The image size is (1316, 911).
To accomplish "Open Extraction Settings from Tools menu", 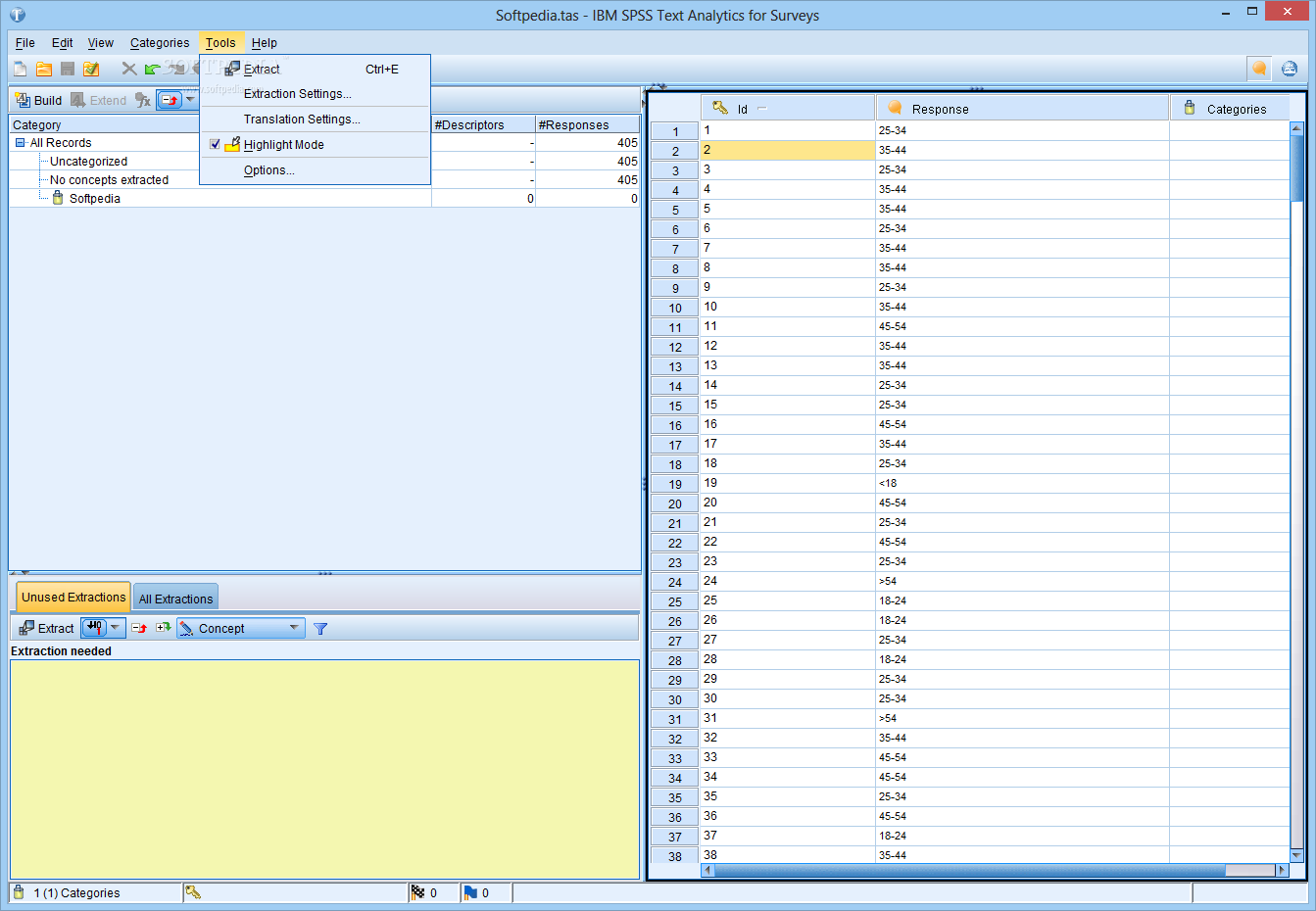I will 315,94.
